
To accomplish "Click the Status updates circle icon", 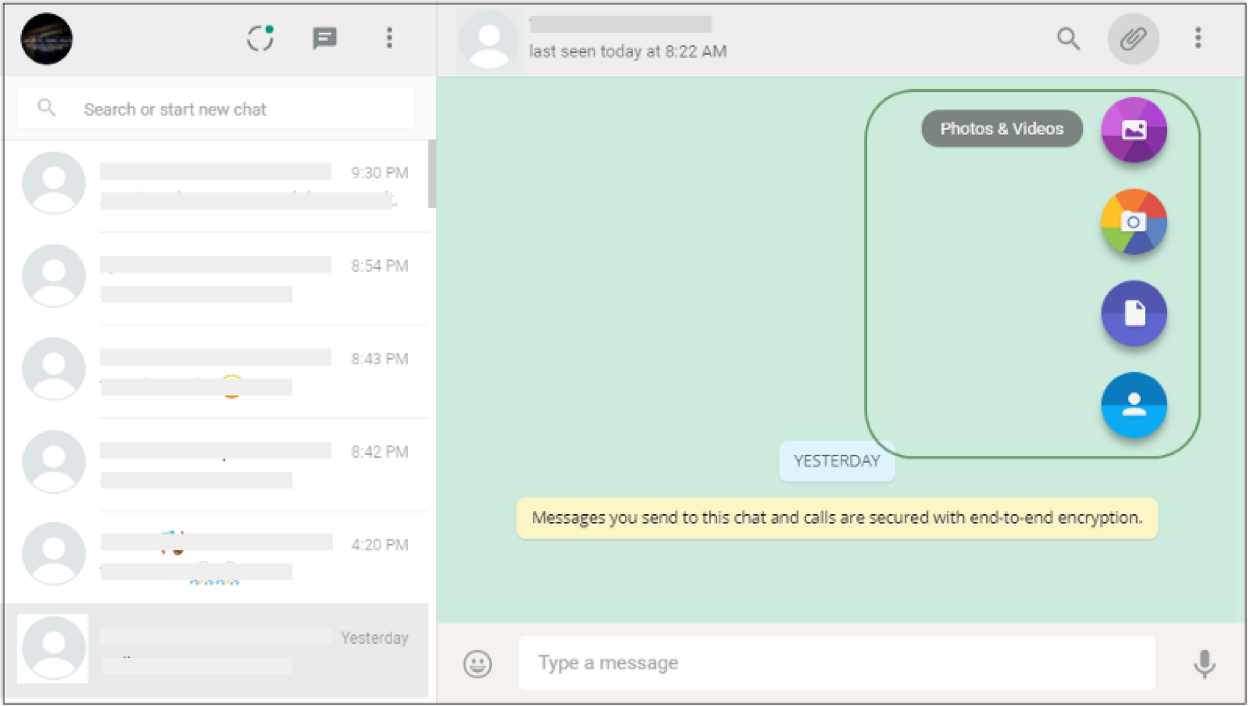I will coord(260,39).
